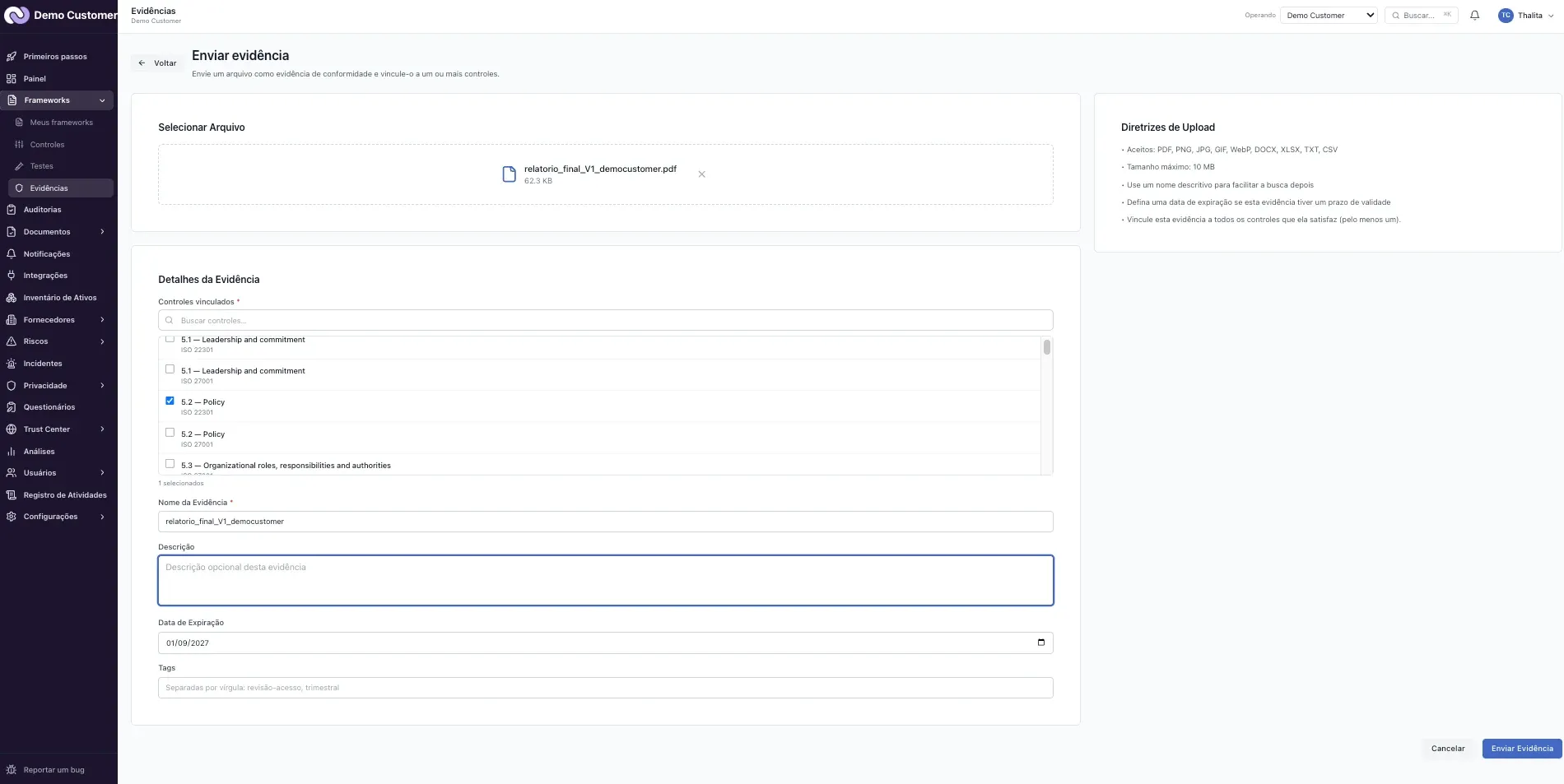1564x784 pixels.
Task: Click the notifications bell icon in header
Action: pyautogui.click(x=1474, y=15)
